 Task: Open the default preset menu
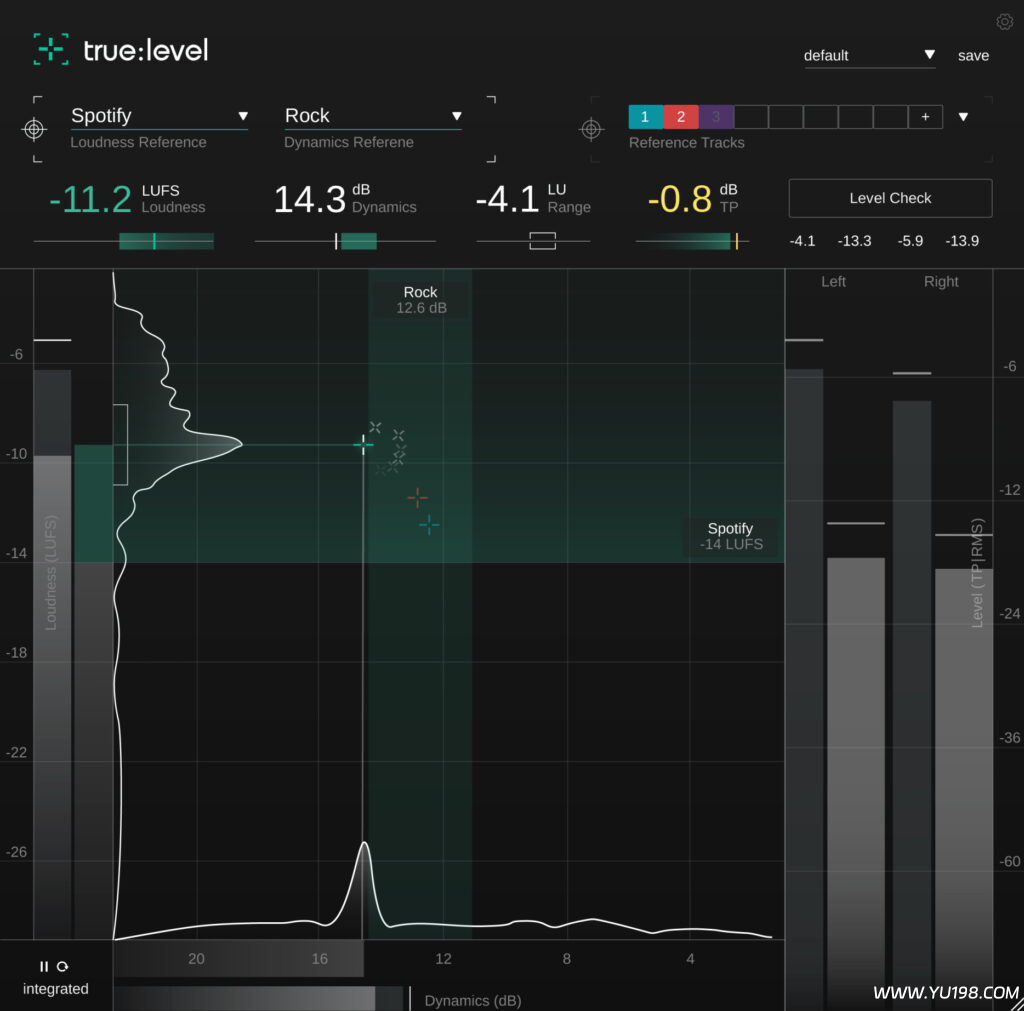(868, 55)
